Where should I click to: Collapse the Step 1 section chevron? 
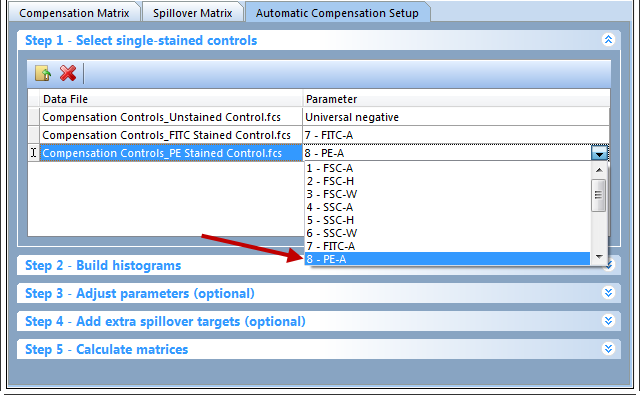pyautogui.click(x=608, y=40)
